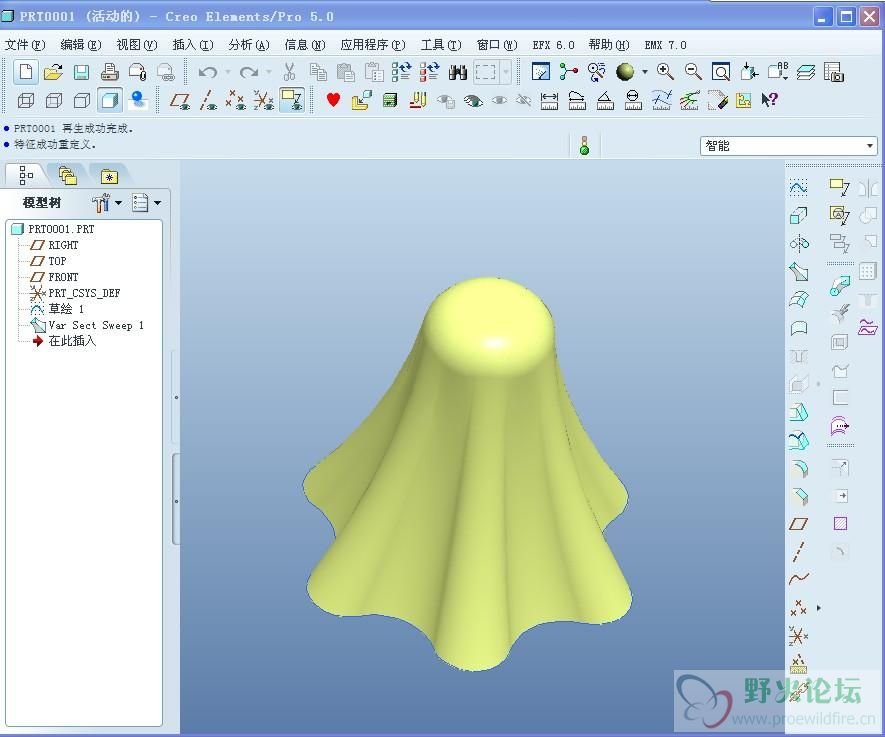Switch to wireframe display mode
The height and width of the screenshot is (737, 885).
26,100
